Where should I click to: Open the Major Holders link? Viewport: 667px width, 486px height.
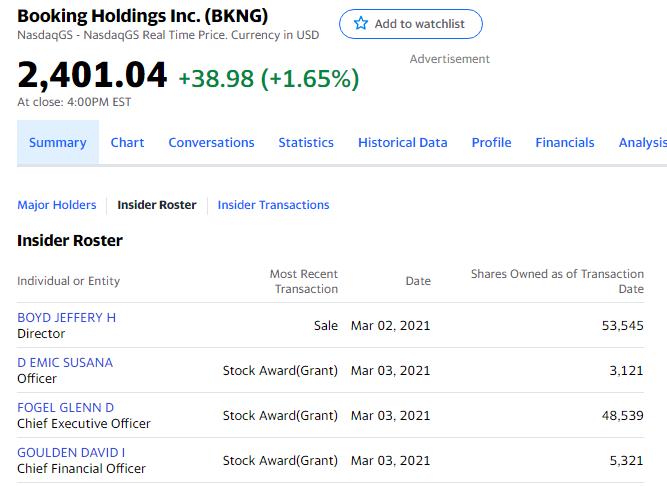coord(57,205)
